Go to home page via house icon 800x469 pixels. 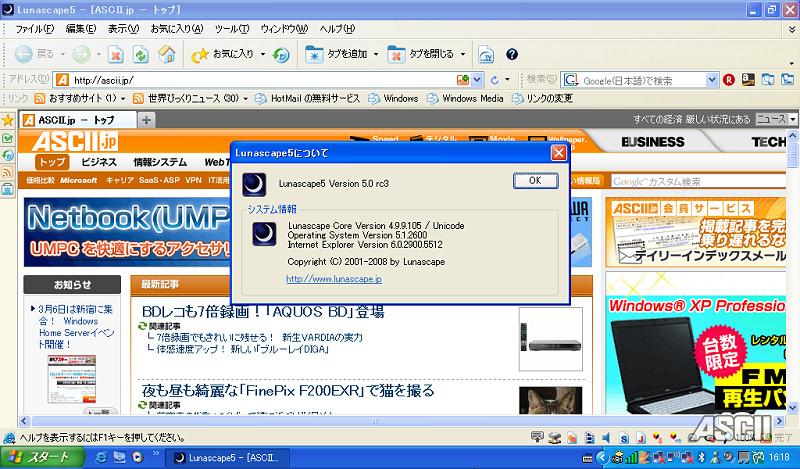167,54
